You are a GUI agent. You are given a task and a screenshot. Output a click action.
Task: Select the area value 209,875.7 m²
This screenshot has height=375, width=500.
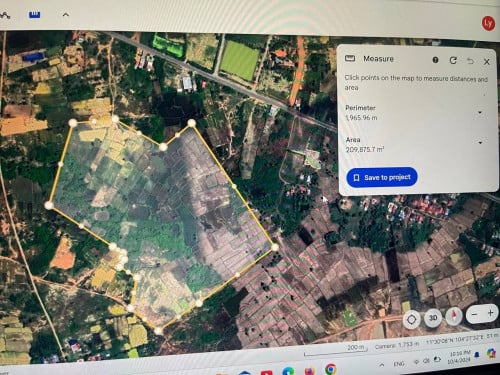tap(364, 150)
